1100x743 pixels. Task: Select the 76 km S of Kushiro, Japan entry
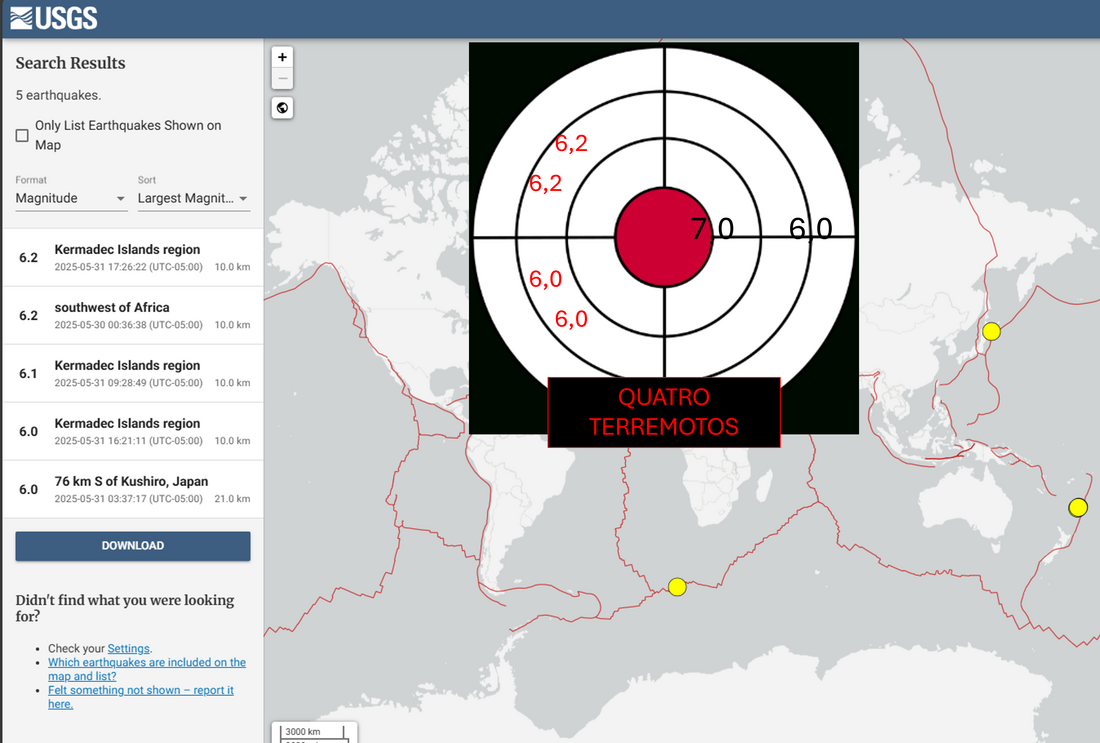coord(133,490)
